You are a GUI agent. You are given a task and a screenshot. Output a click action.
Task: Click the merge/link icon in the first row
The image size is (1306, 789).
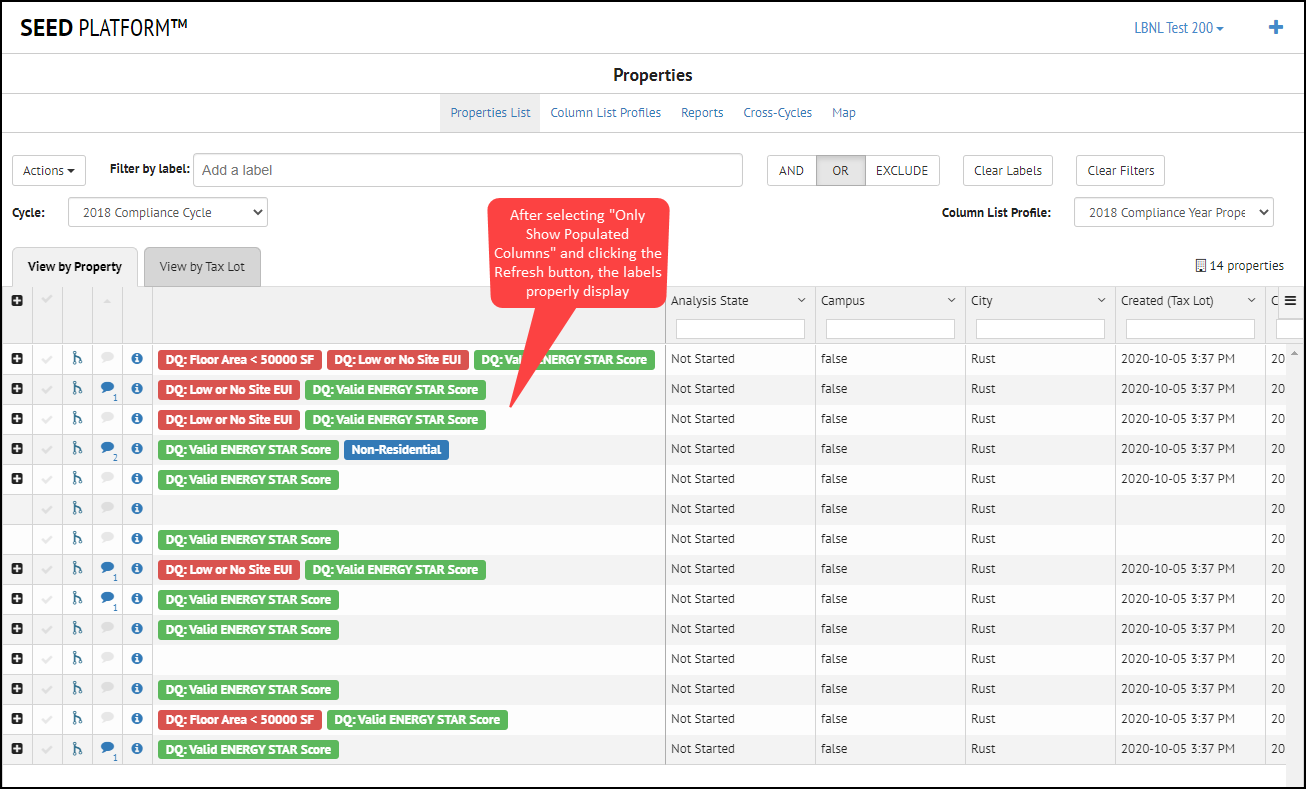78,358
